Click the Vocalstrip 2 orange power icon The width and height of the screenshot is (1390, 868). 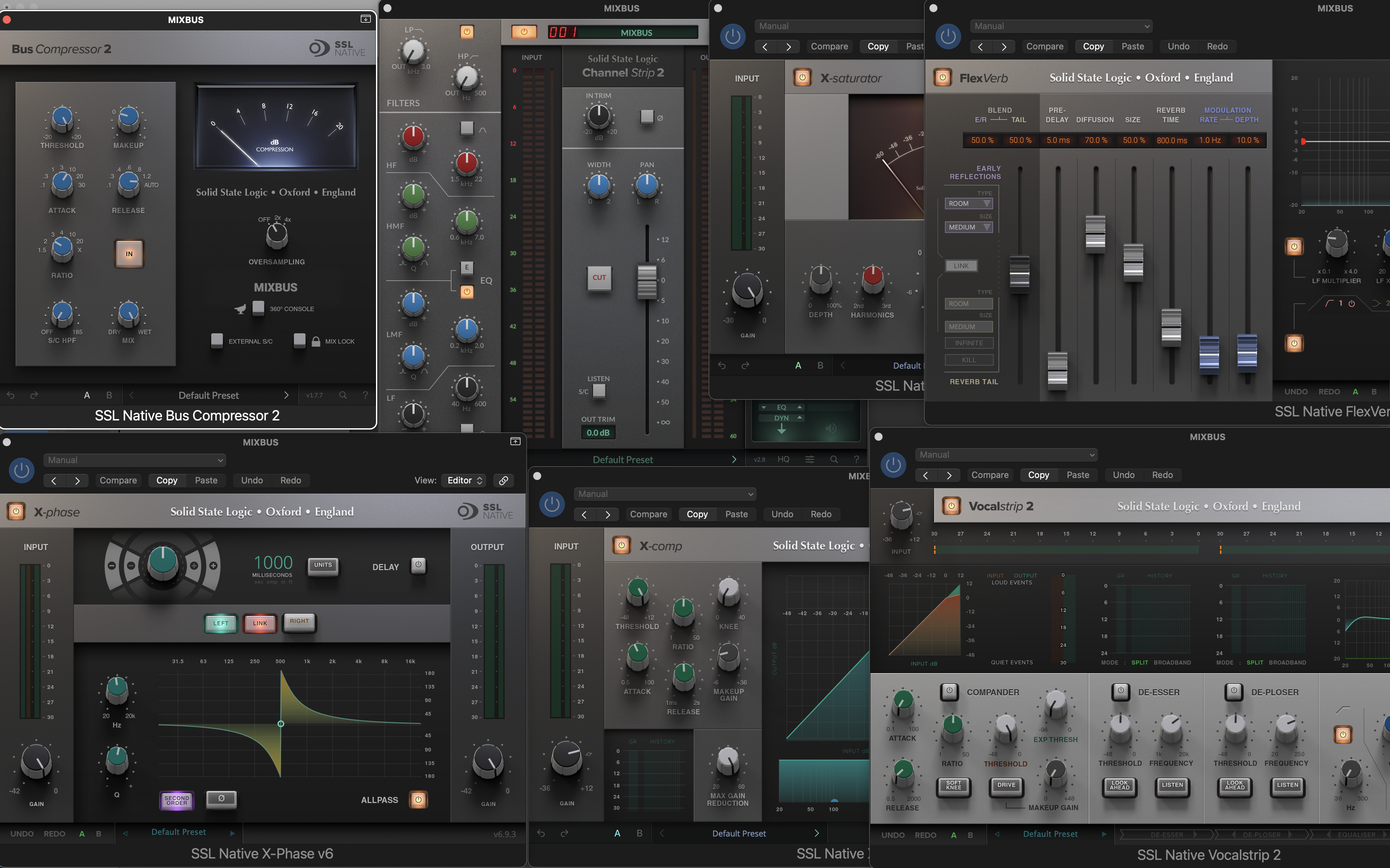951,506
